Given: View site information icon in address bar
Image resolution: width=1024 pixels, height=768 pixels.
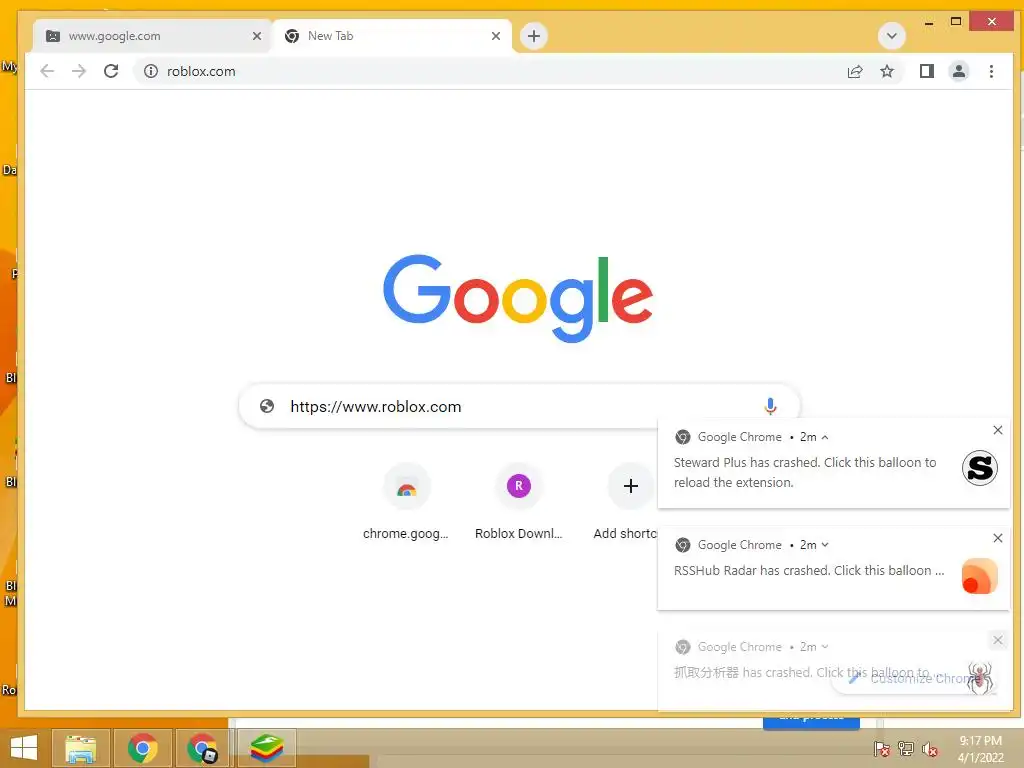Looking at the screenshot, I should click(151, 71).
